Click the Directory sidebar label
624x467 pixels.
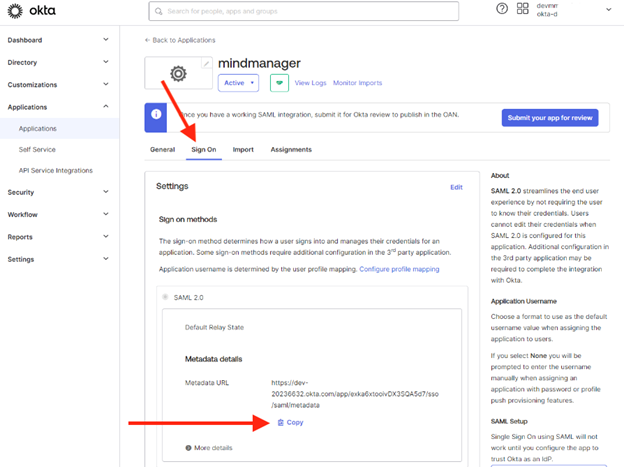[x=22, y=63]
